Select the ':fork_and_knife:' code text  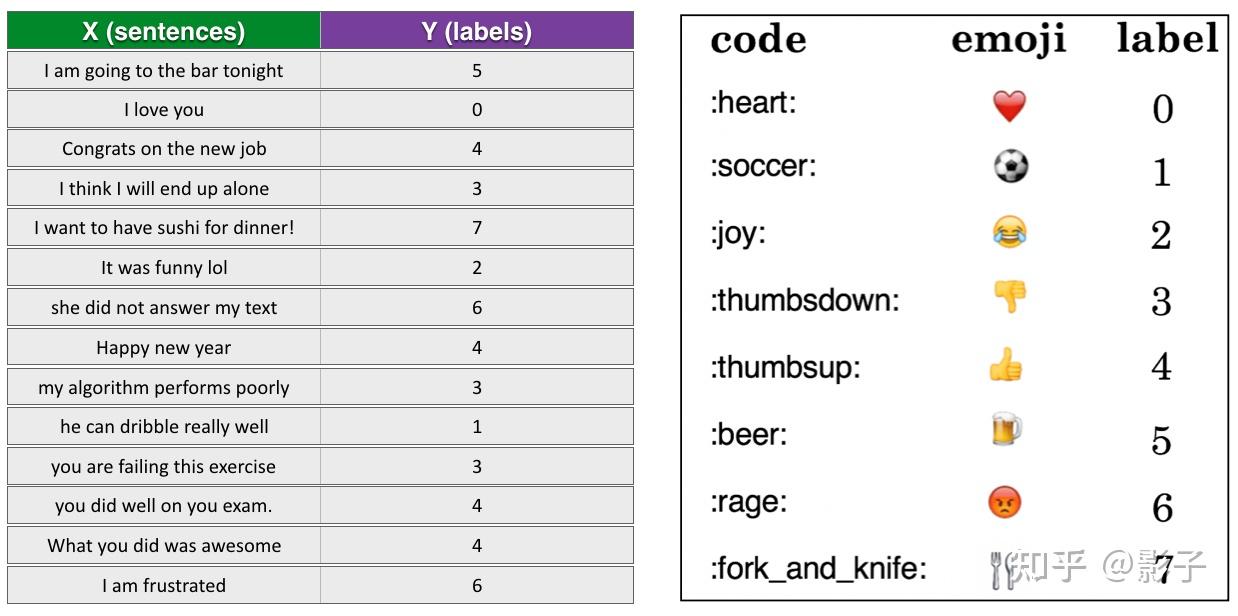818,569
